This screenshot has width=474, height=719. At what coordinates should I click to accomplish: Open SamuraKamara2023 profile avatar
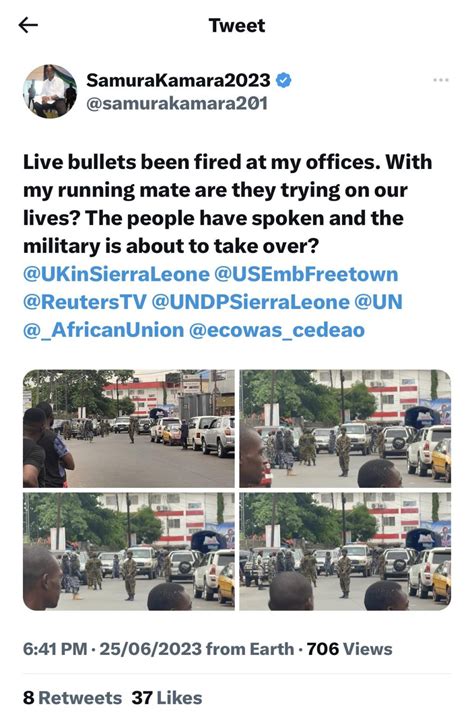50,91
